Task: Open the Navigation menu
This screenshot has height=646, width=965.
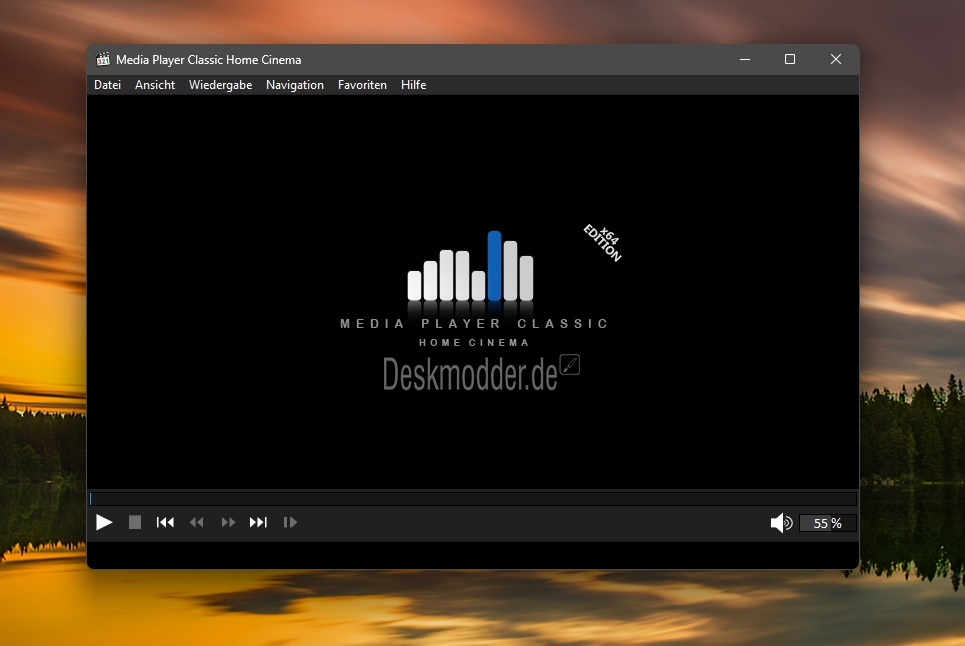Action: point(295,85)
